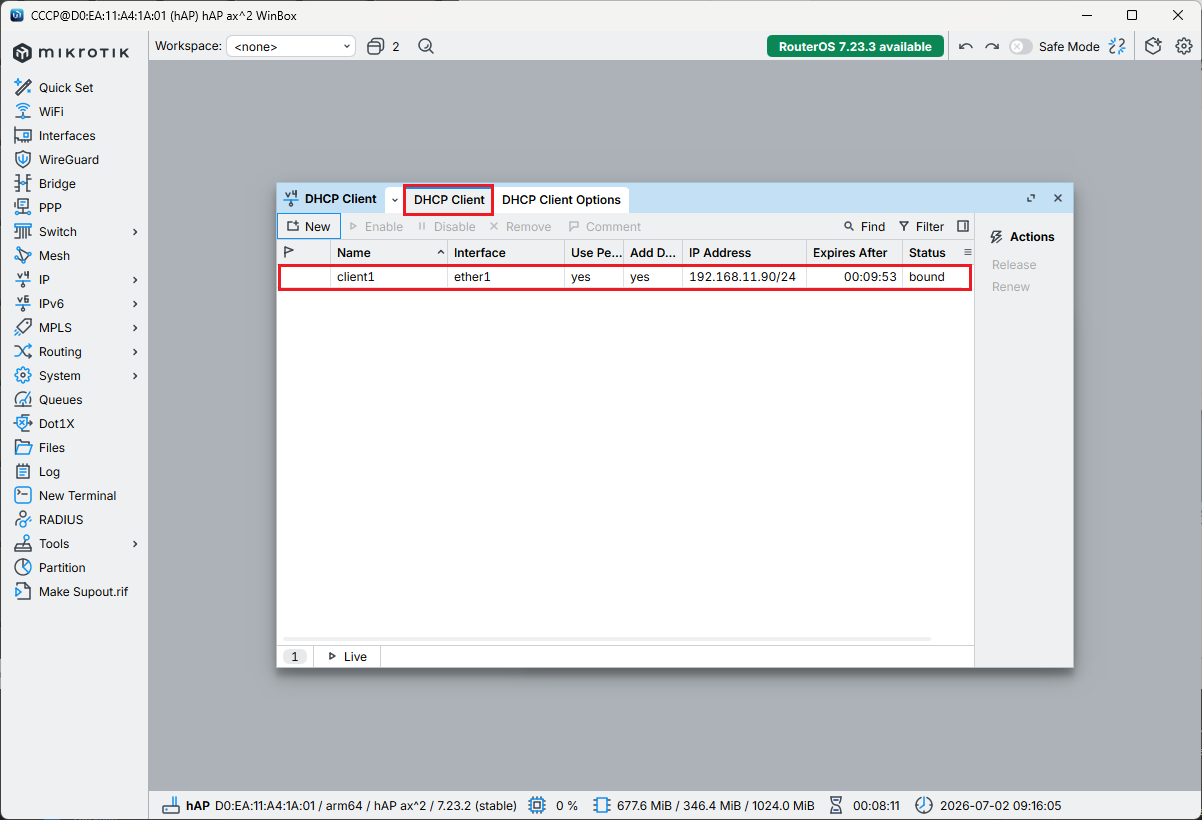This screenshot has width=1202, height=820.
Task: Switch to the DHCP Client tab
Action: (x=449, y=199)
